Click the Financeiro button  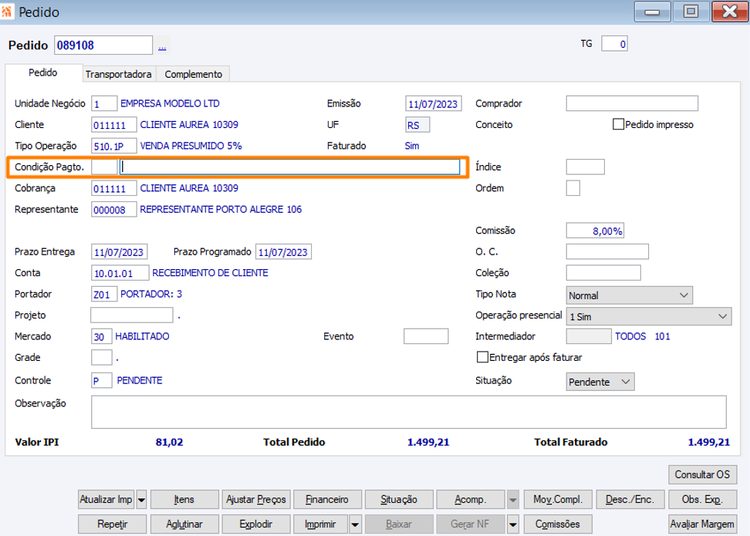tap(327, 500)
